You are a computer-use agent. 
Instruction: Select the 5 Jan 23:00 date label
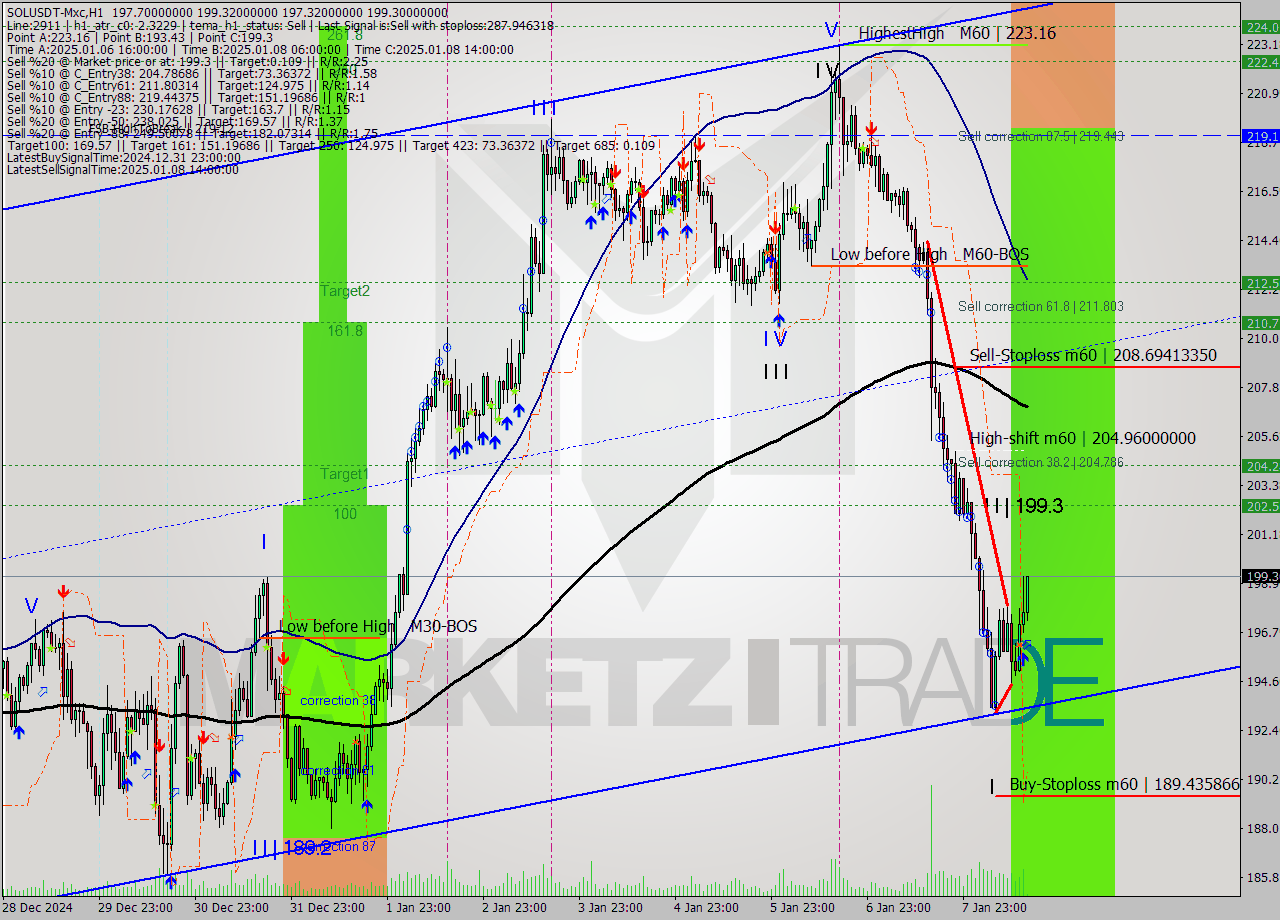pyautogui.click(x=801, y=907)
